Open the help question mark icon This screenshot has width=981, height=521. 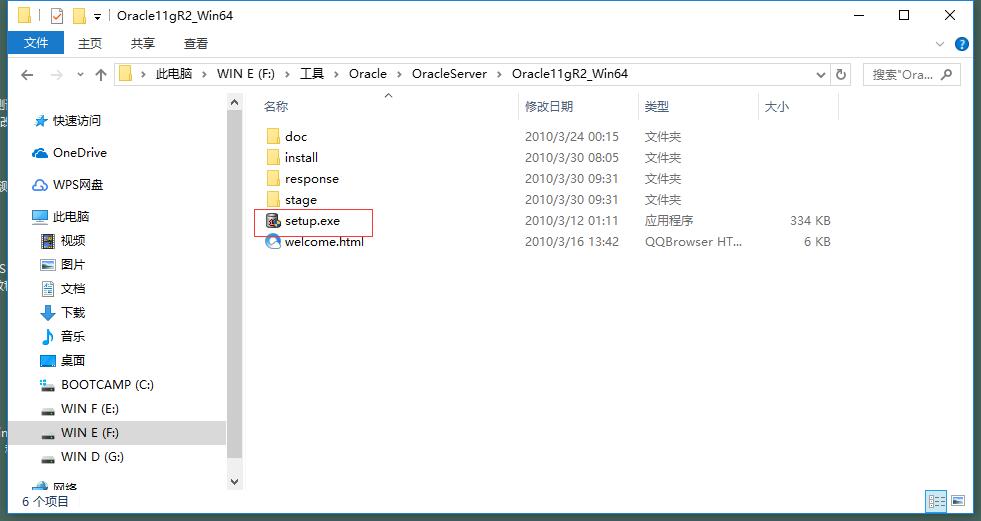click(962, 44)
